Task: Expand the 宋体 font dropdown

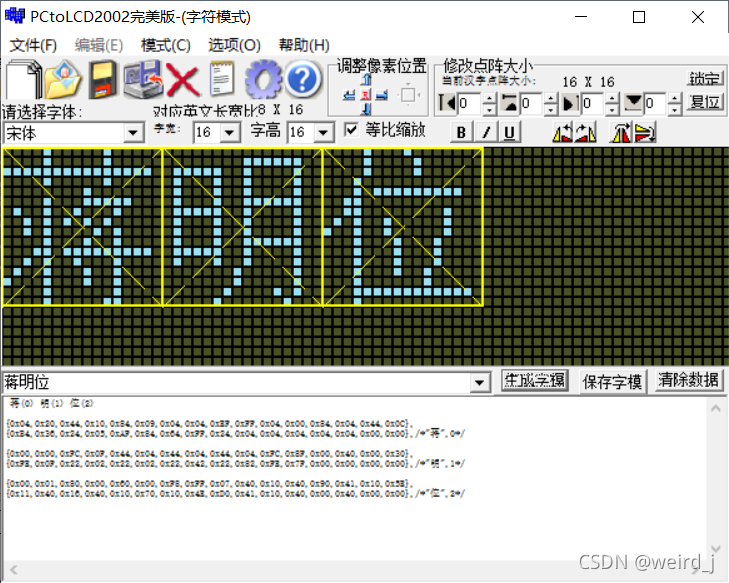Action: coord(134,133)
